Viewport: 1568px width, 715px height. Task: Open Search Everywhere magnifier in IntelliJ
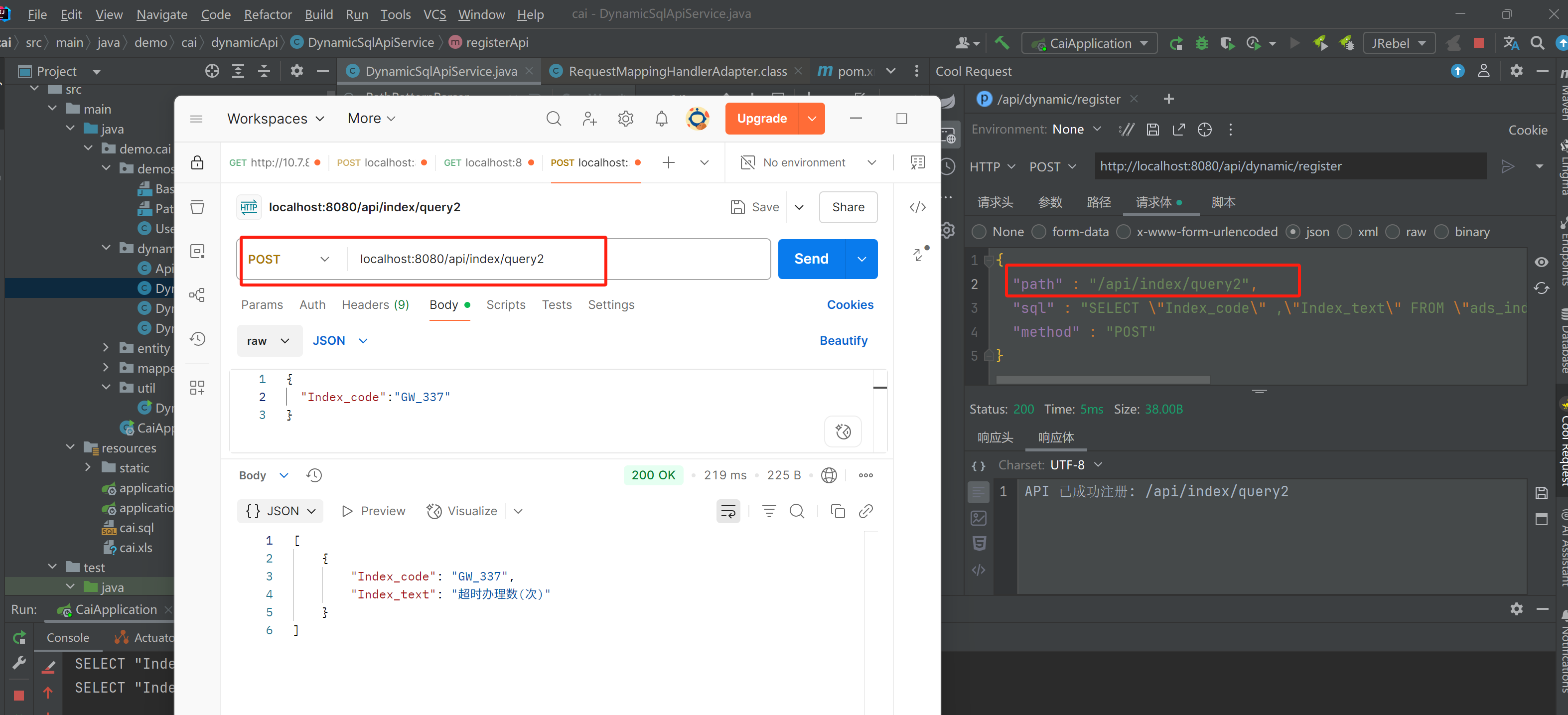pyautogui.click(x=1538, y=42)
